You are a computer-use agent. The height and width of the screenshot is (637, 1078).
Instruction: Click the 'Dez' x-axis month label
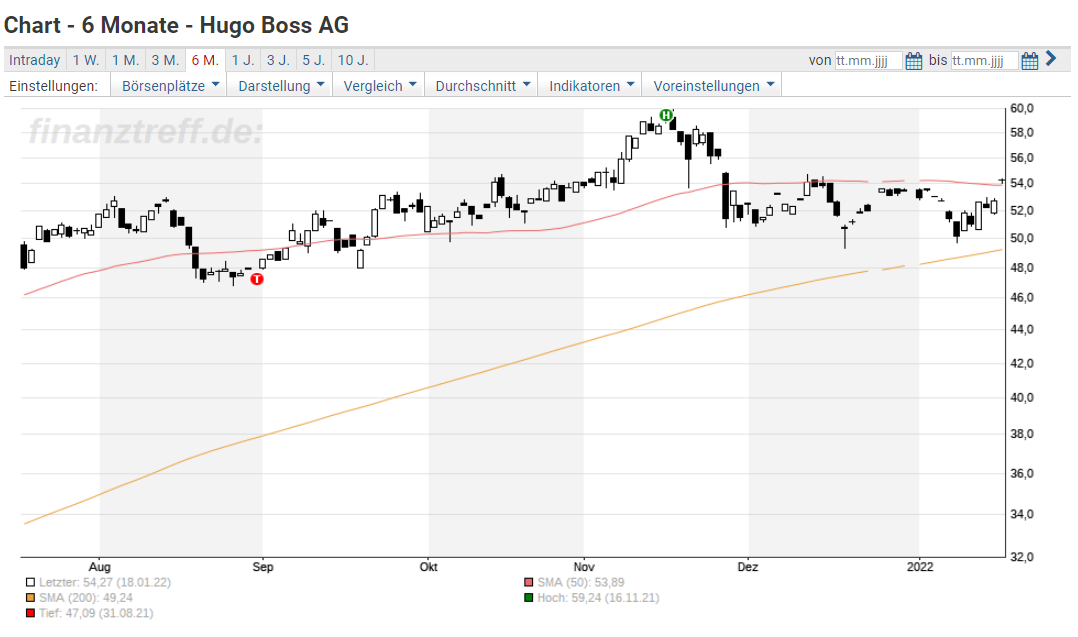point(748,567)
